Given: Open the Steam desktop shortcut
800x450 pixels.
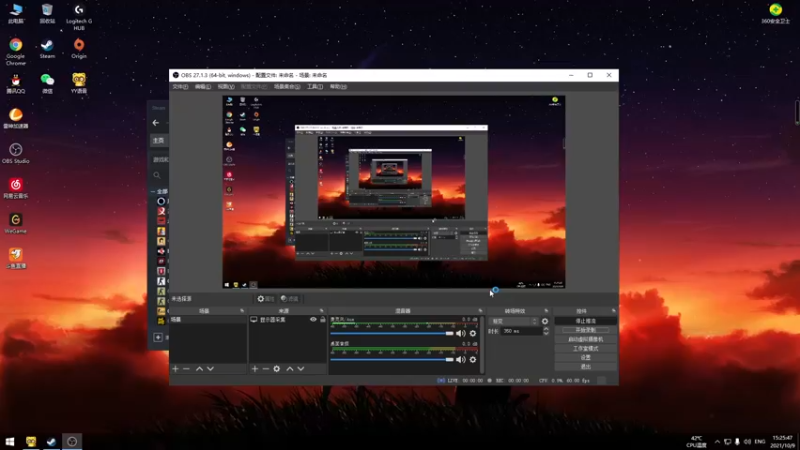Looking at the screenshot, I should click(x=47, y=48).
